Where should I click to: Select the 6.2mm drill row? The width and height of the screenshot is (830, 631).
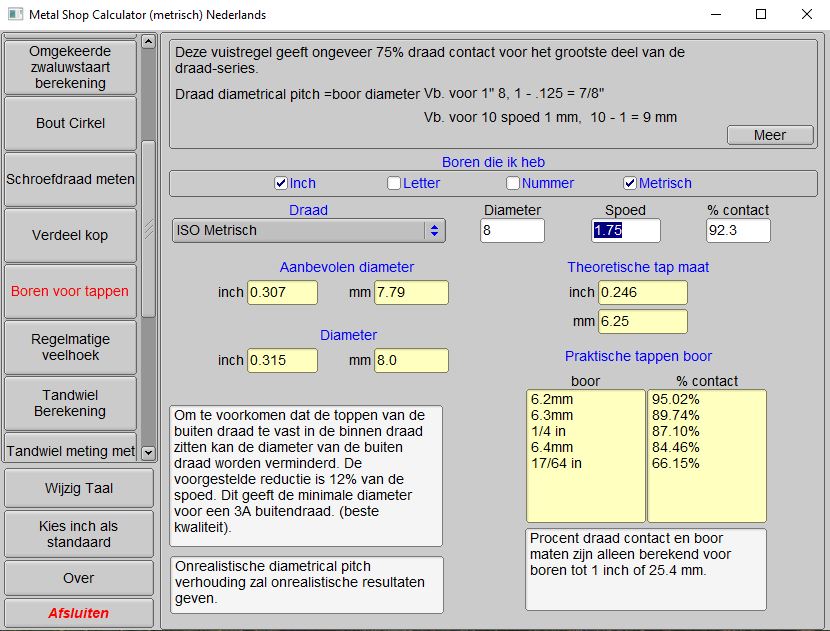(586, 399)
